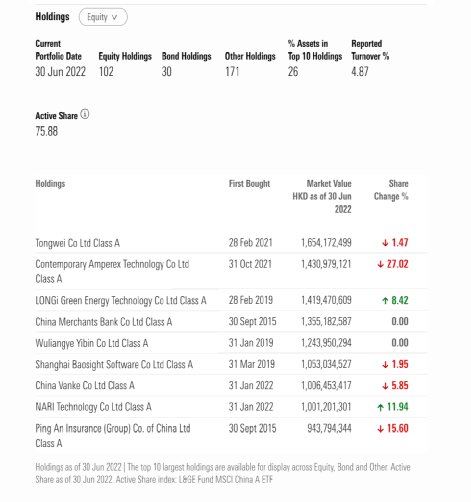The image size is (471, 502).
Task: Open the Equity holdings type dropdown
Action: click(x=103, y=17)
